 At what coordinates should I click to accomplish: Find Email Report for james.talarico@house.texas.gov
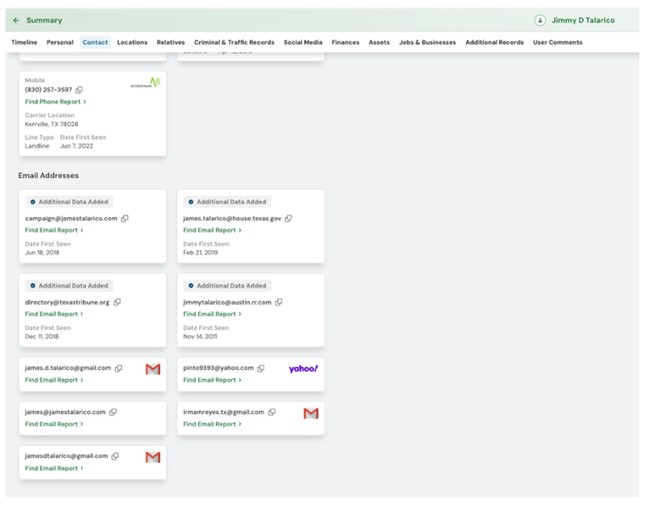(x=212, y=230)
